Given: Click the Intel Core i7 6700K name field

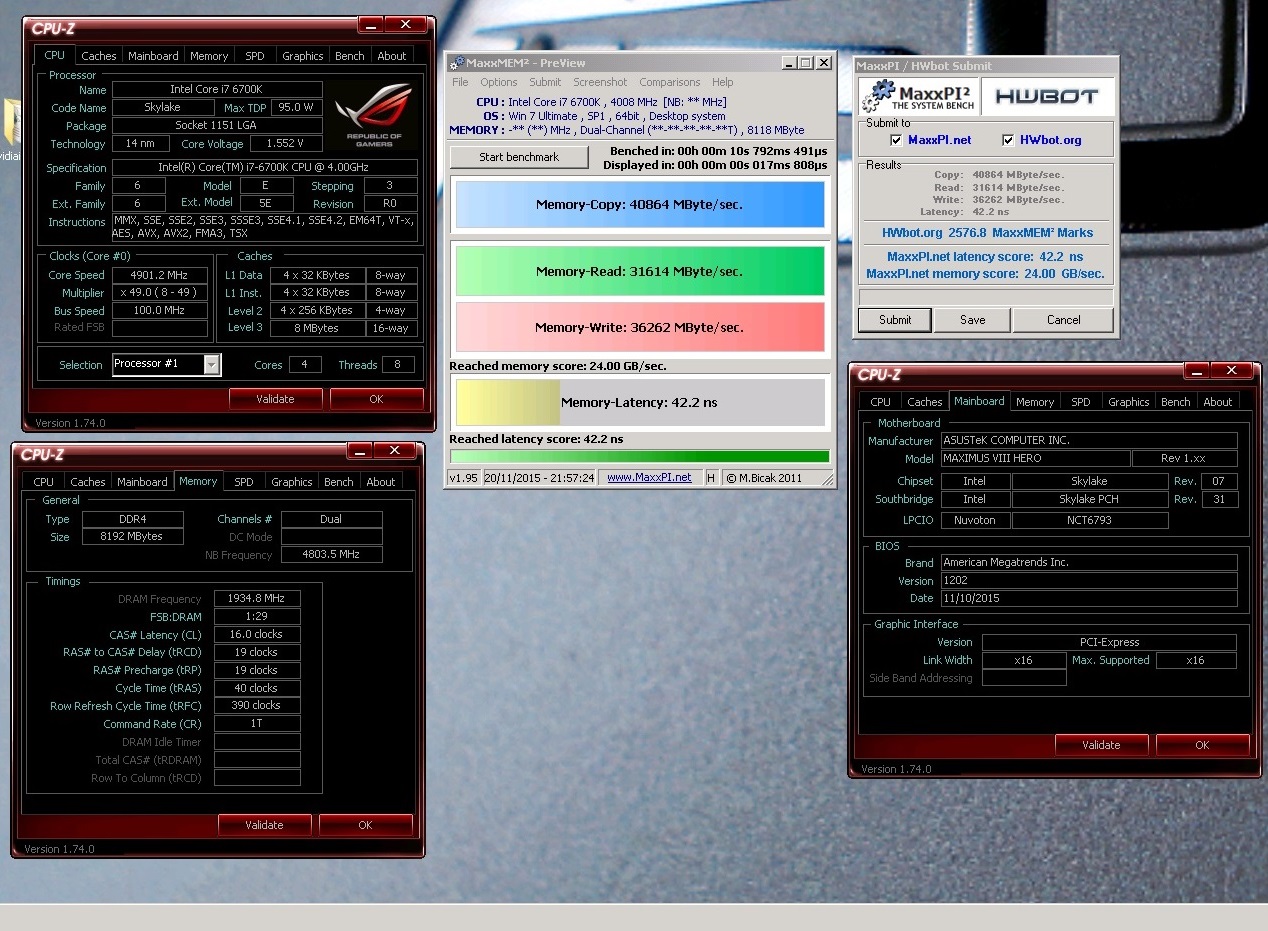Looking at the screenshot, I should tap(217, 90).
